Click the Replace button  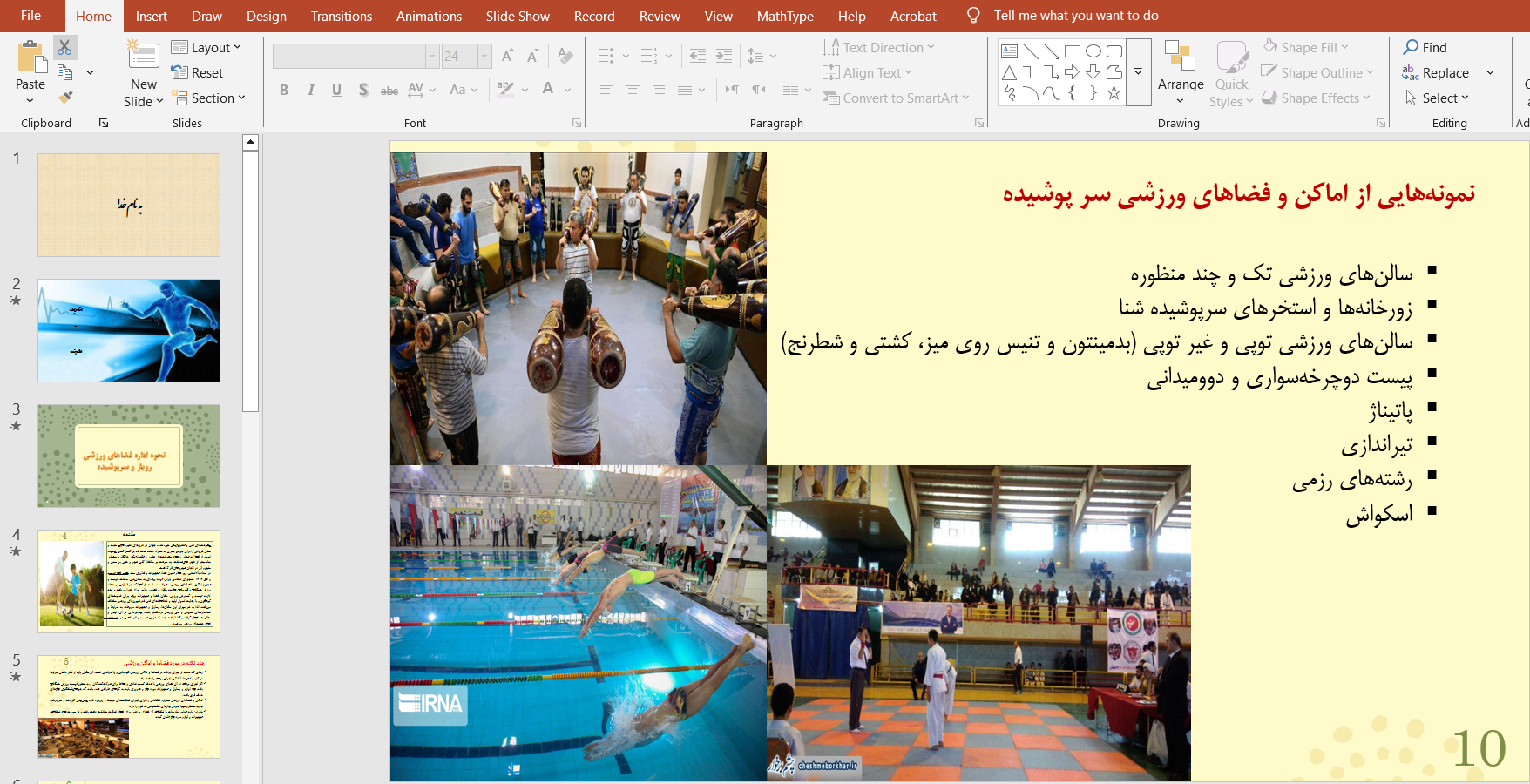coord(1437,72)
